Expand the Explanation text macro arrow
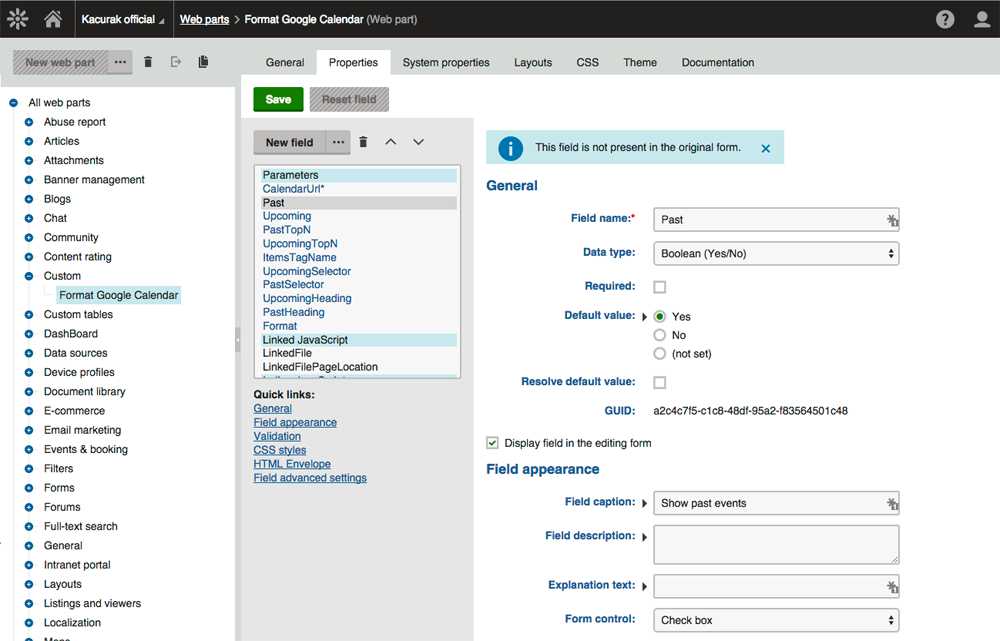Screen dimensions: 1000x641 click(644, 586)
